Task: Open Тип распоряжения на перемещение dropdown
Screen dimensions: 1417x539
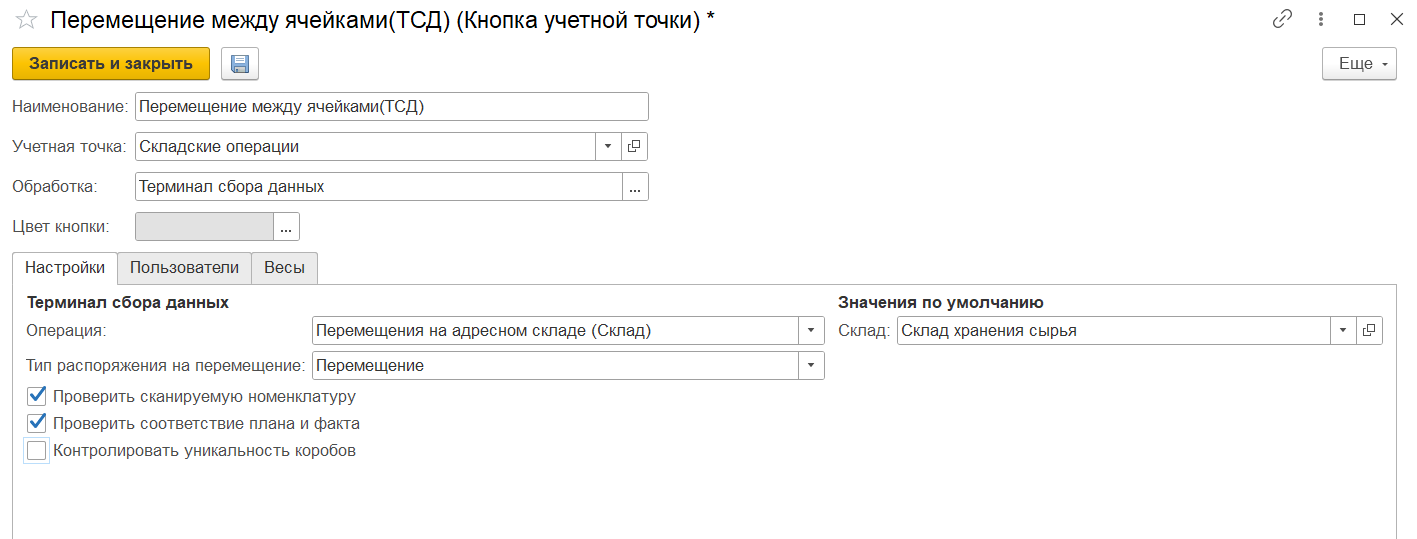Action: [x=811, y=366]
